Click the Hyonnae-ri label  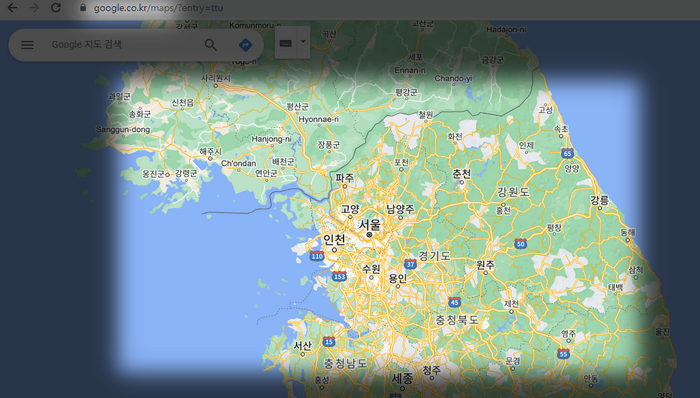tap(319, 119)
